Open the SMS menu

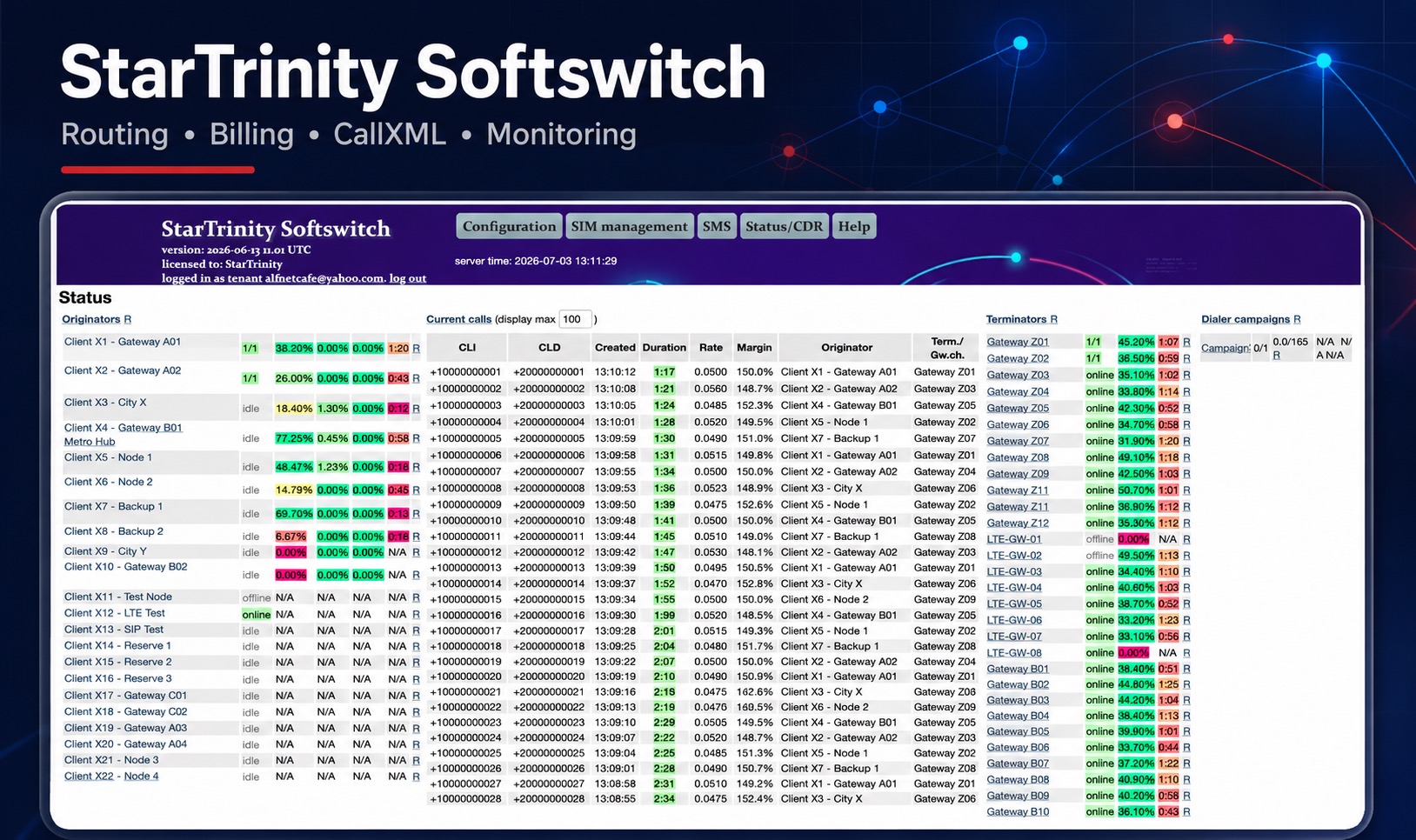click(x=717, y=226)
